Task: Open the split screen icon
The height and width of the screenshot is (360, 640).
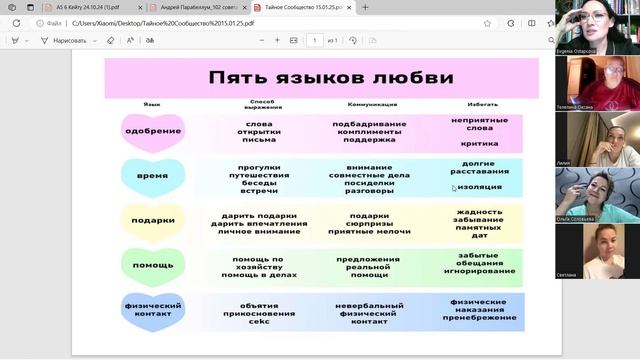Action: (x=531, y=23)
